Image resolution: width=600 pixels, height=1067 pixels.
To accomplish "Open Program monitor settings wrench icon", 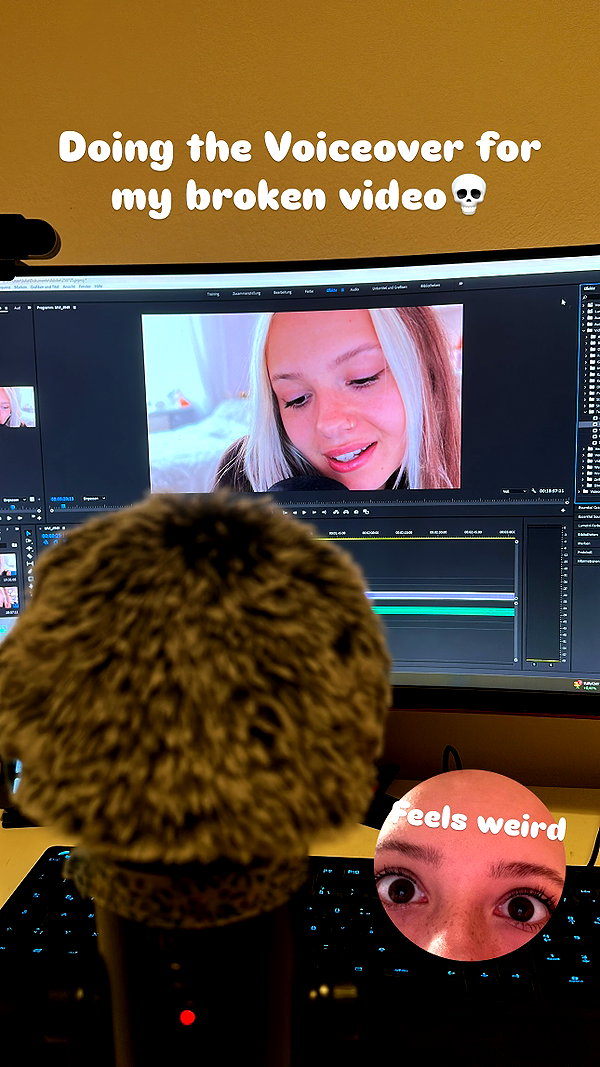I will [534, 491].
